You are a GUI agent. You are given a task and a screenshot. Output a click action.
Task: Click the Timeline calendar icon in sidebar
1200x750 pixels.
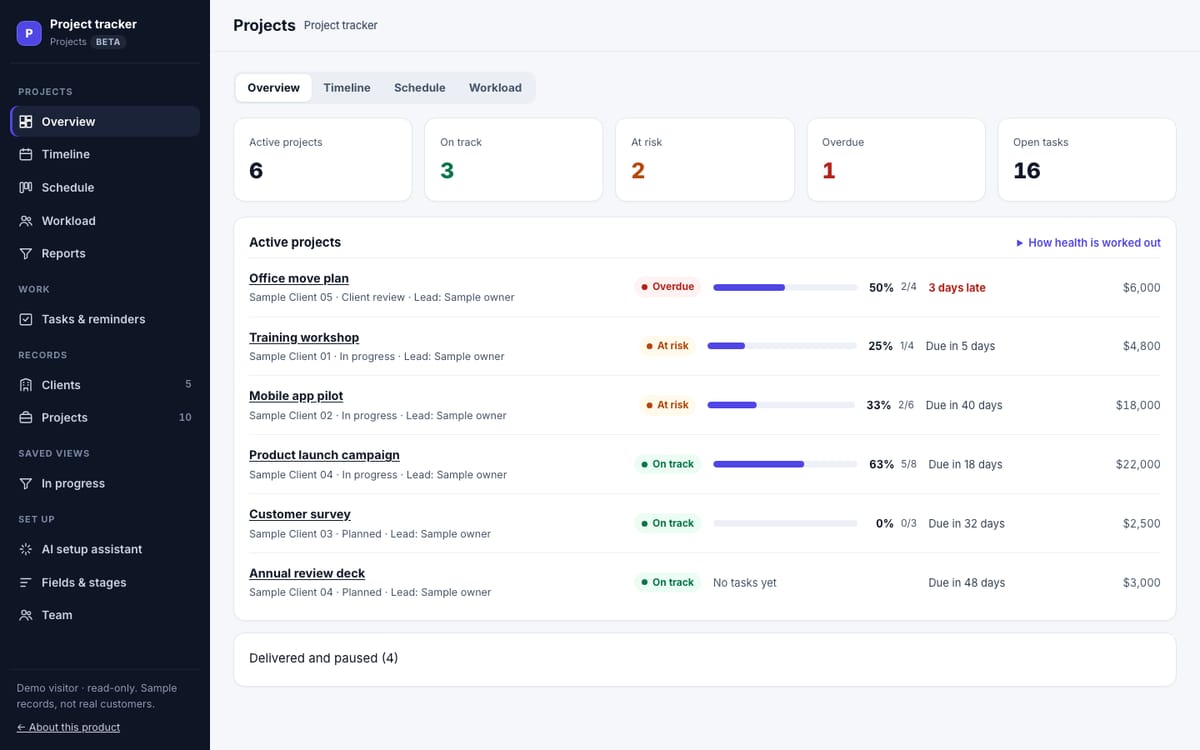[x=26, y=155]
